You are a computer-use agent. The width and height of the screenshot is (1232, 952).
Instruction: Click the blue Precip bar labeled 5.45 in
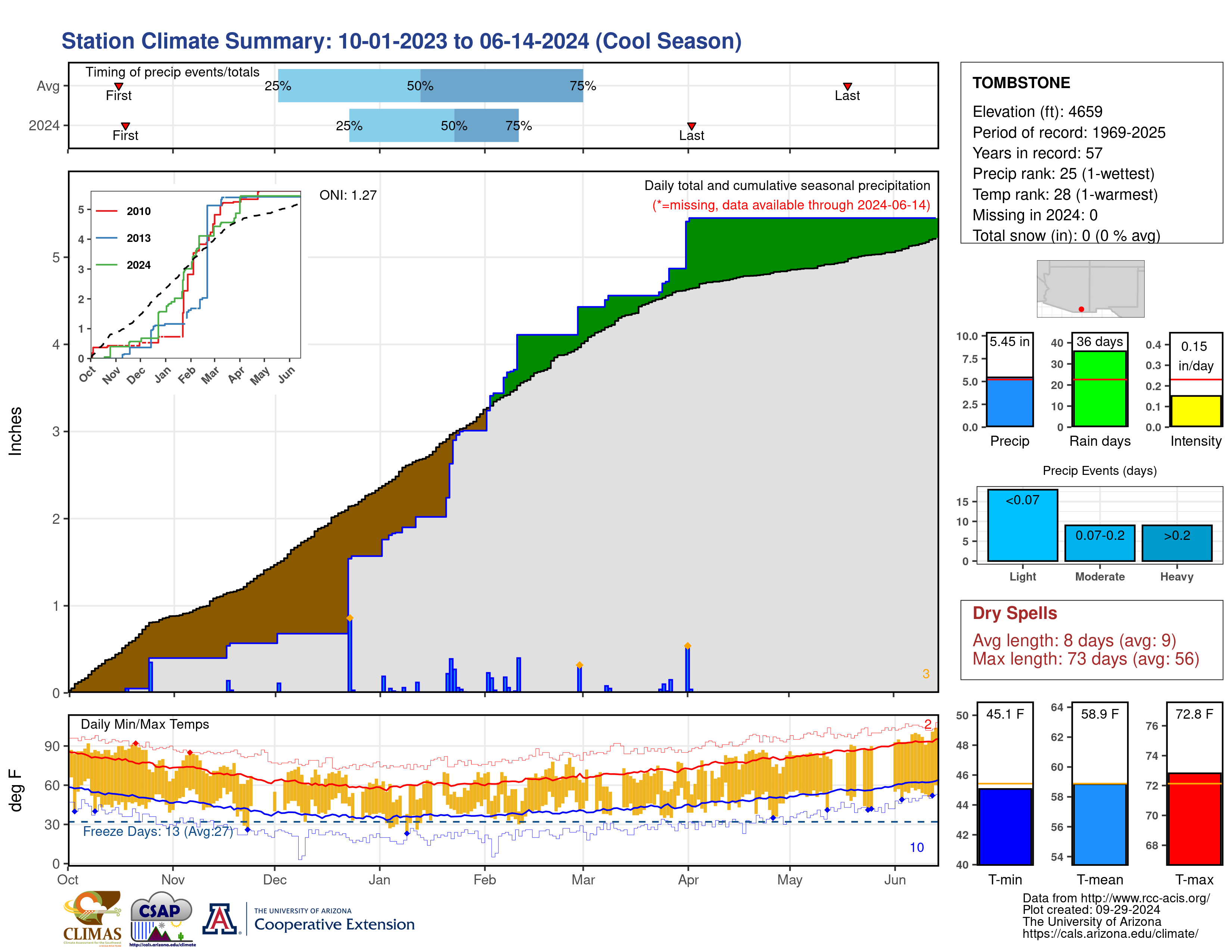[x=1010, y=402]
